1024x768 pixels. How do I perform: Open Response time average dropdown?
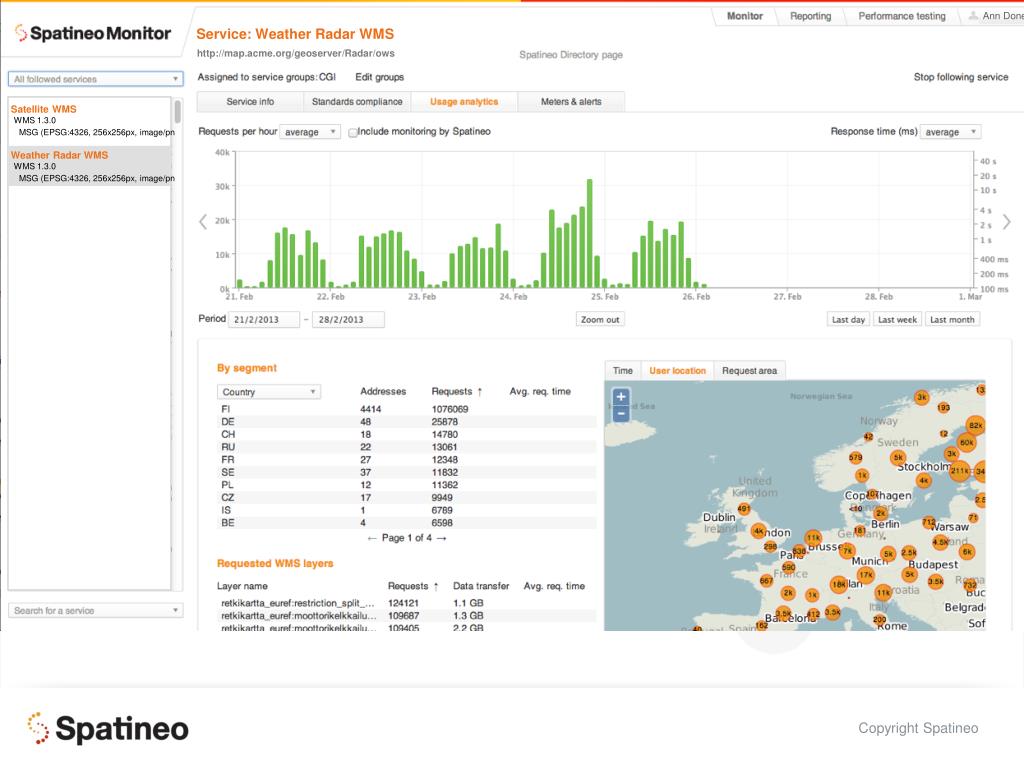coord(950,132)
